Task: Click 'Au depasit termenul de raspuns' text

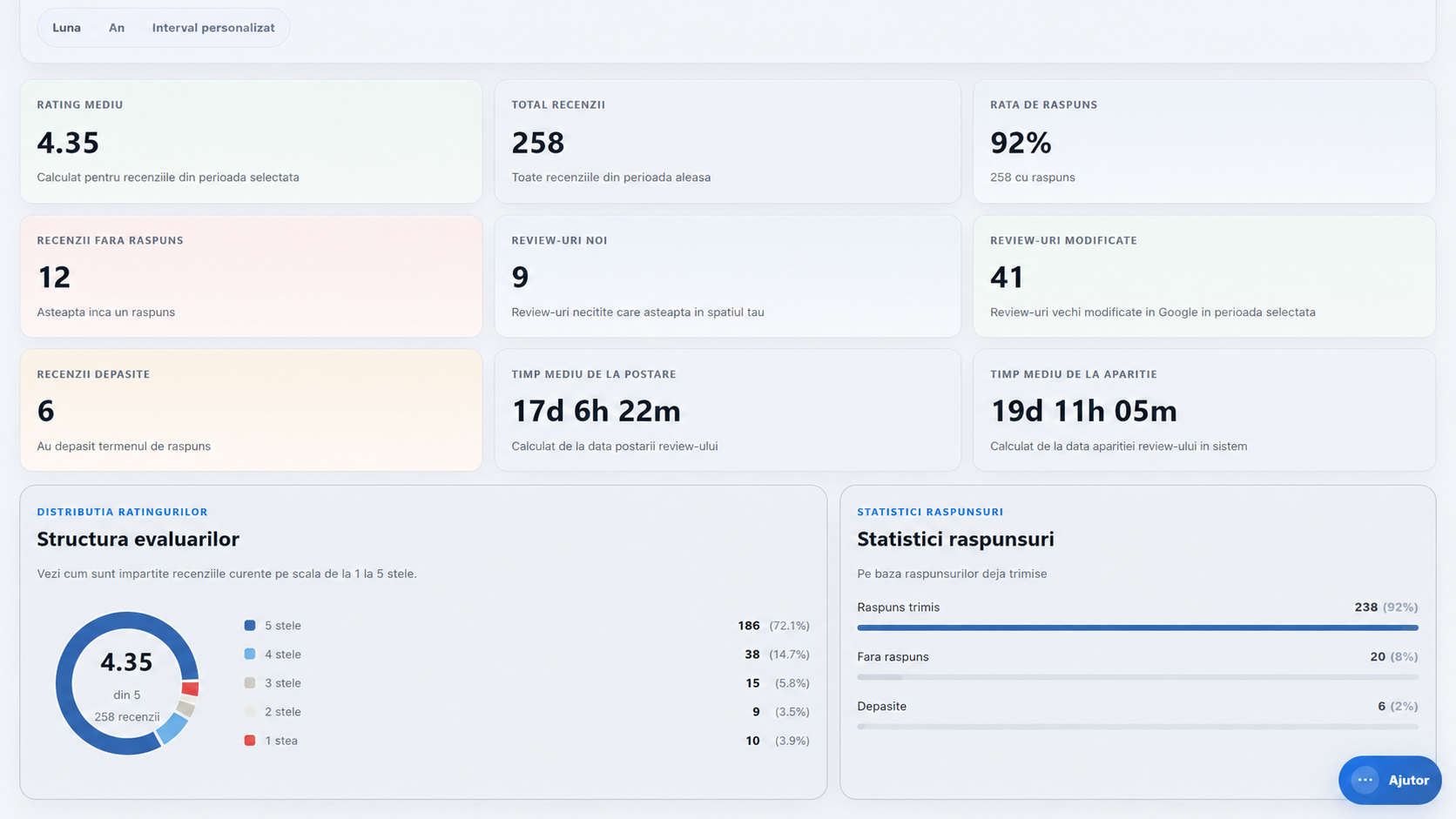Action: pos(124,446)
